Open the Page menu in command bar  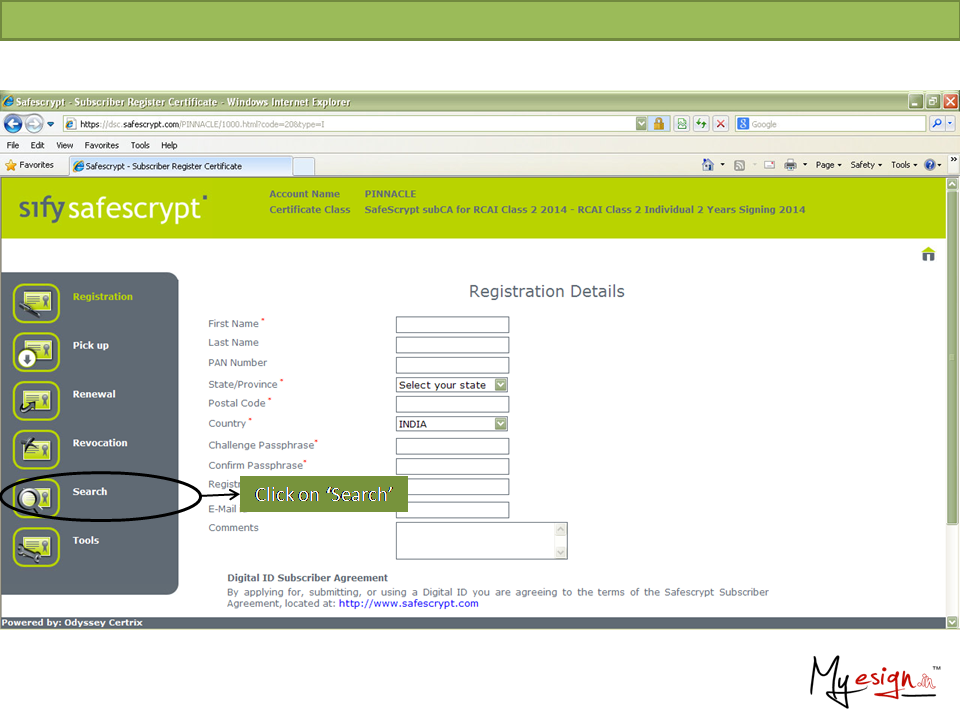click(828, 165)
